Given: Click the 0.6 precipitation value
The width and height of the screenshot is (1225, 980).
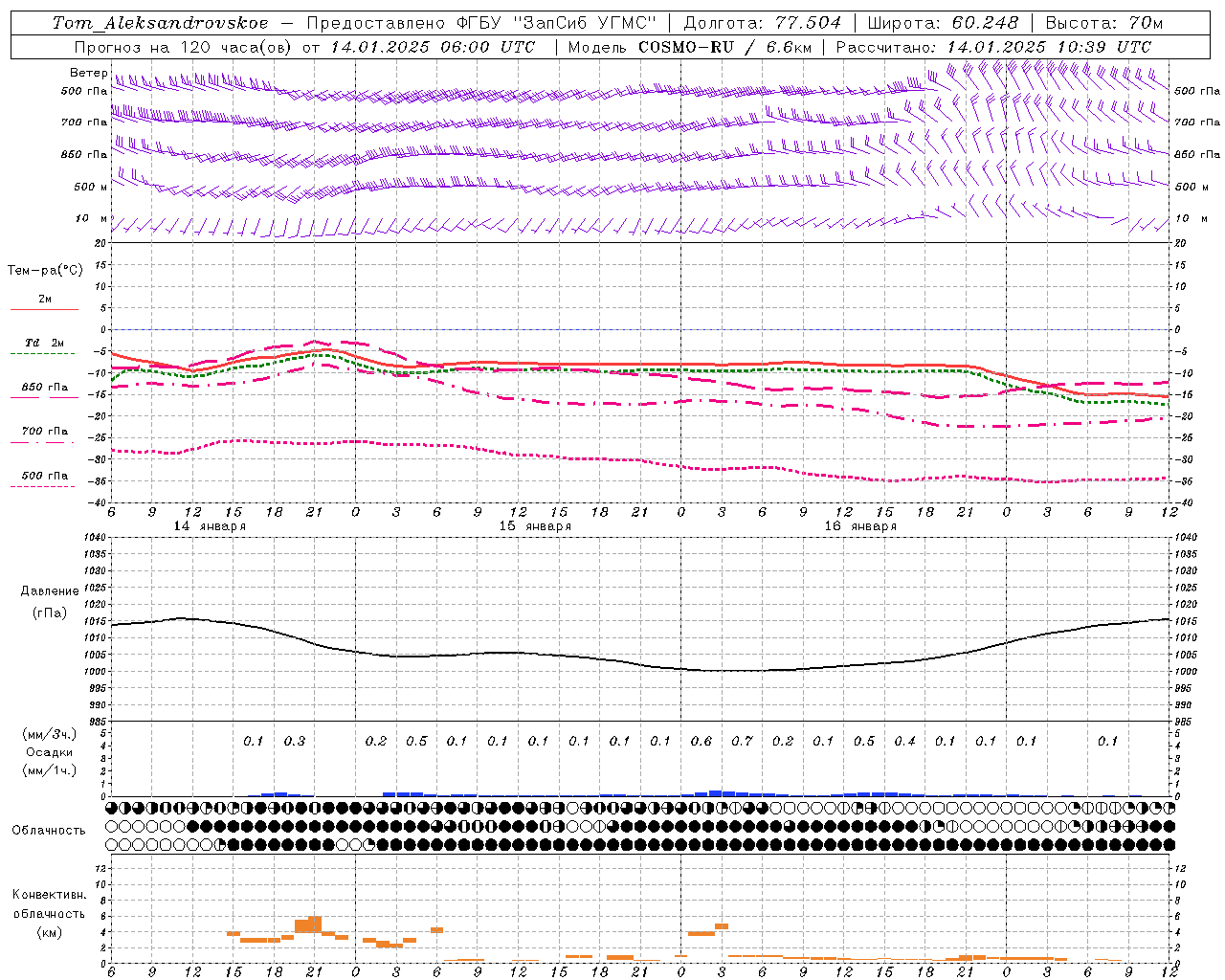Looking at the screenshot, I should point(702,741).
